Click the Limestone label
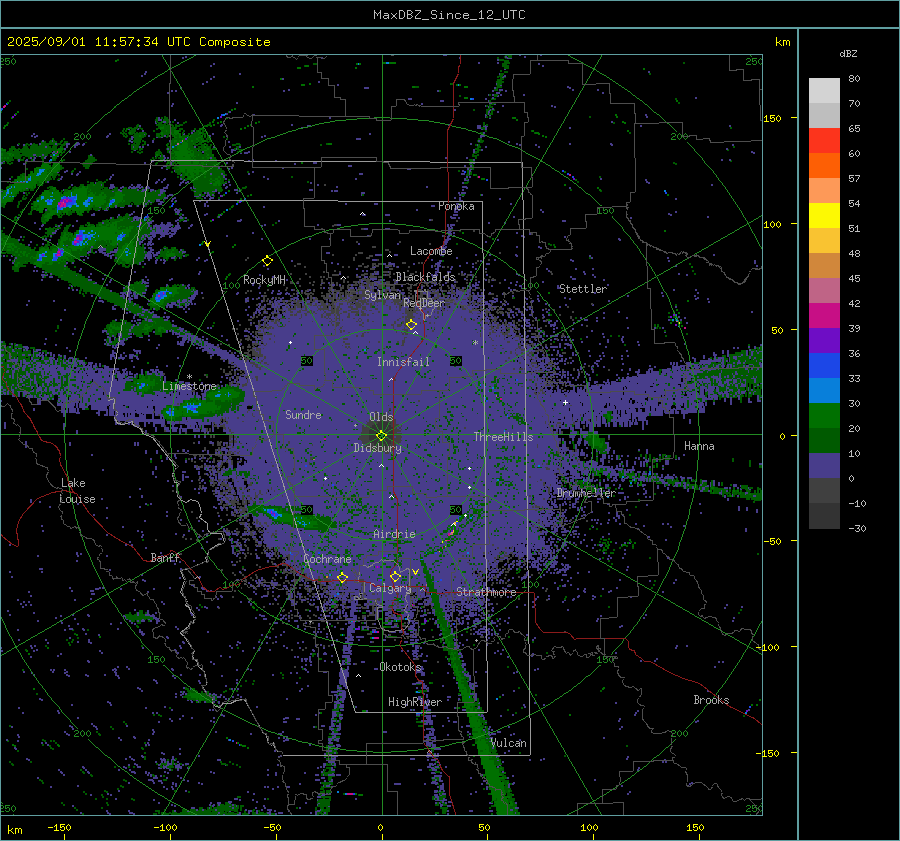900x841 pixels. coord(189,386)
